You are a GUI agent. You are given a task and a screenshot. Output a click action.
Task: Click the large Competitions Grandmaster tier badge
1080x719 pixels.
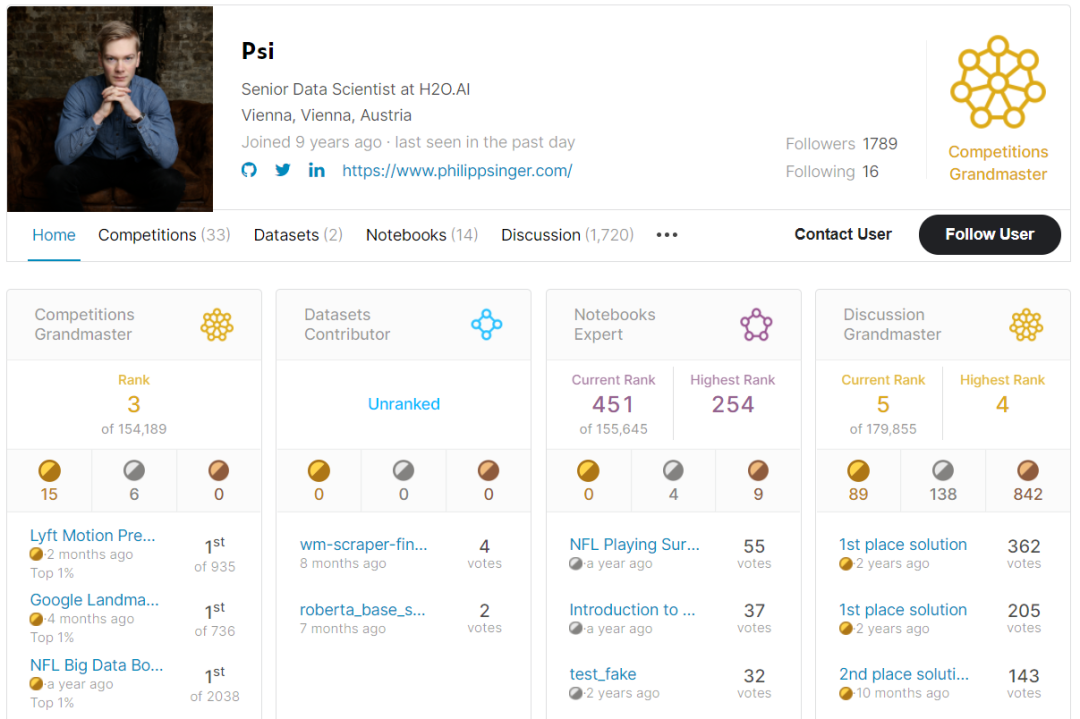pos(997,82)
